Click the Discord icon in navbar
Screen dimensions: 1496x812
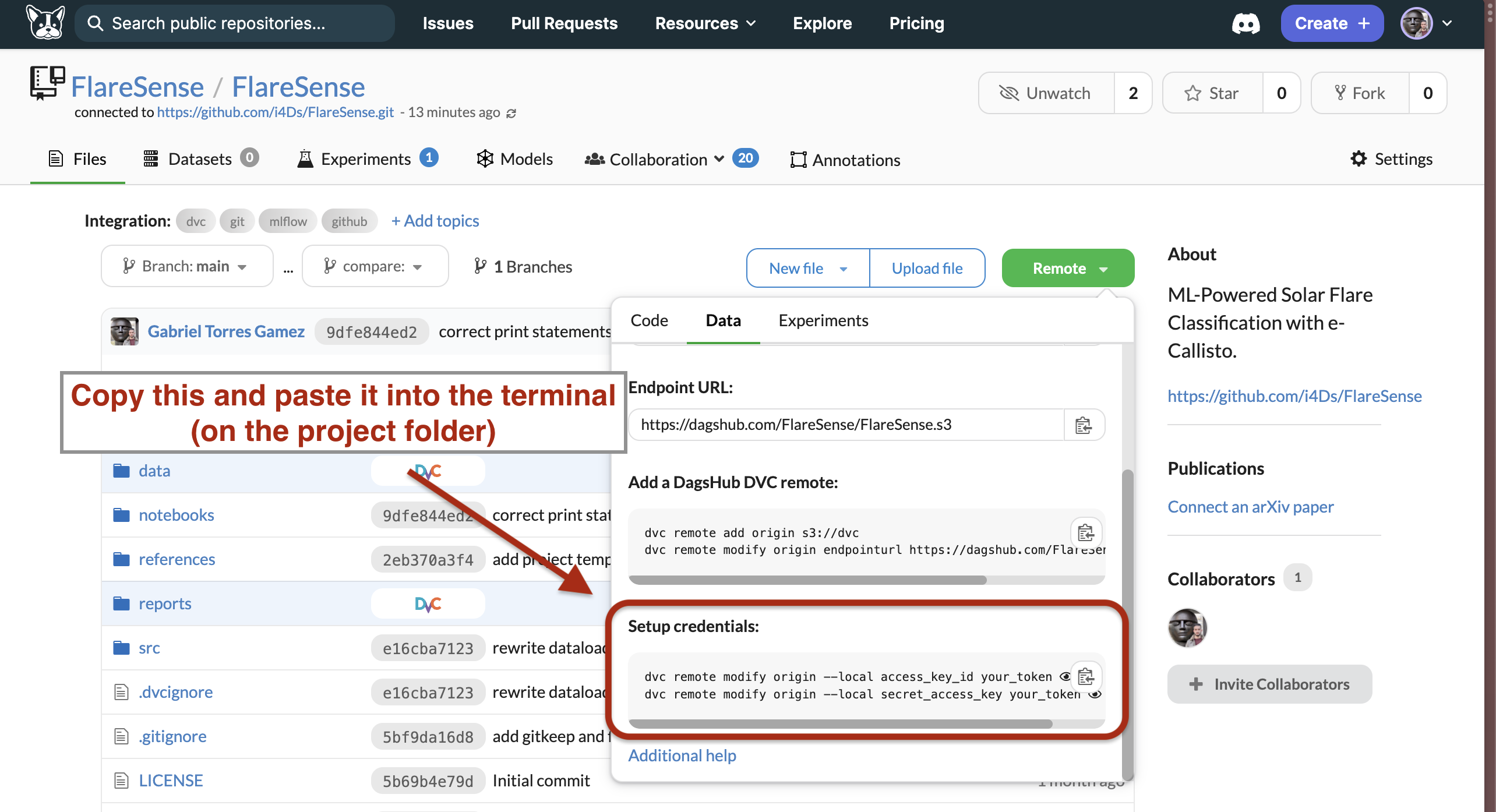(x=1246, y=24)
